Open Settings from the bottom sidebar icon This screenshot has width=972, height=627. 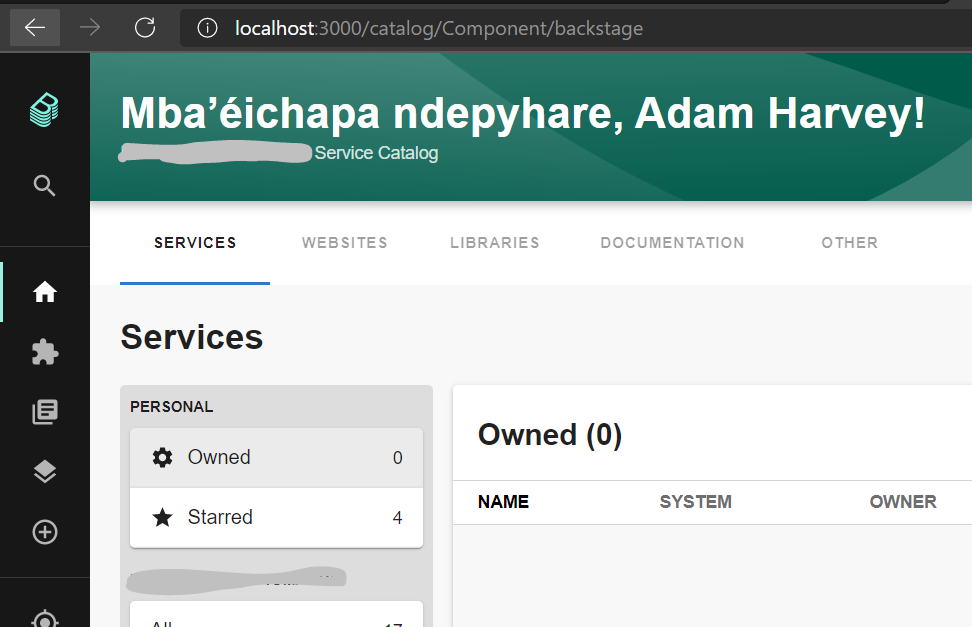[x=44, y=619]
